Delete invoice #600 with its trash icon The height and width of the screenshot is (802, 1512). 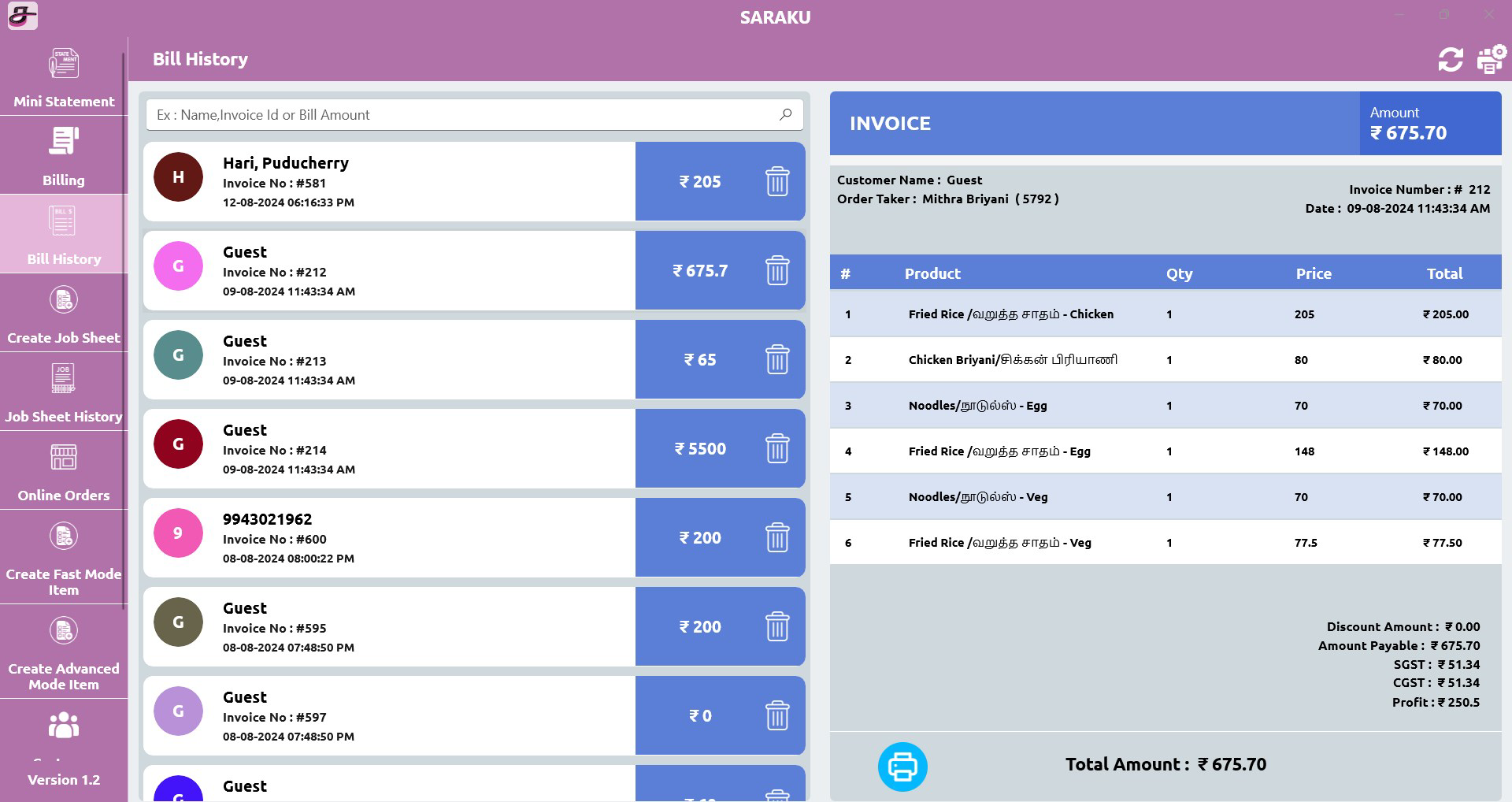(777, 537)
